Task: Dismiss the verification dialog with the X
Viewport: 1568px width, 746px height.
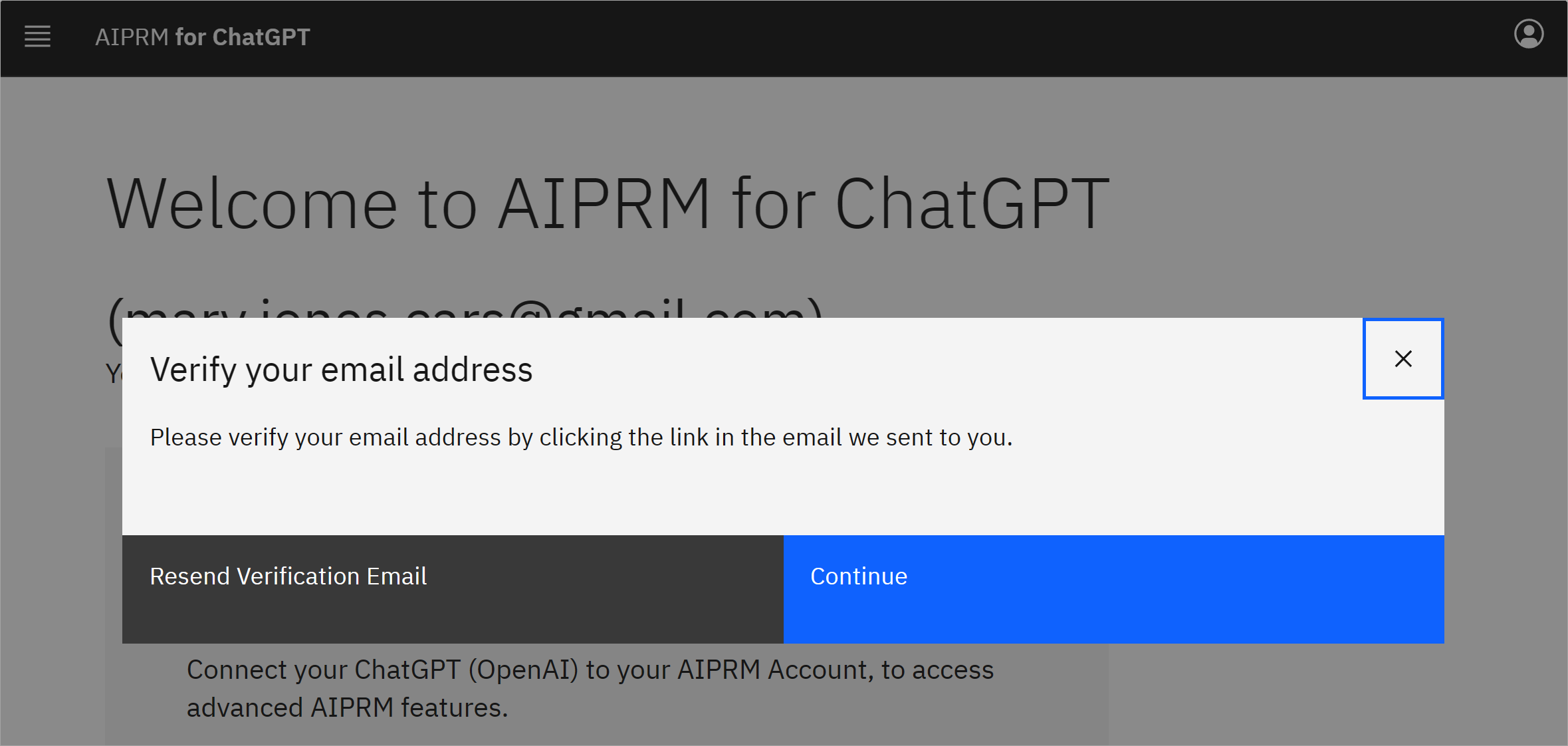Action: point(1403,358)
